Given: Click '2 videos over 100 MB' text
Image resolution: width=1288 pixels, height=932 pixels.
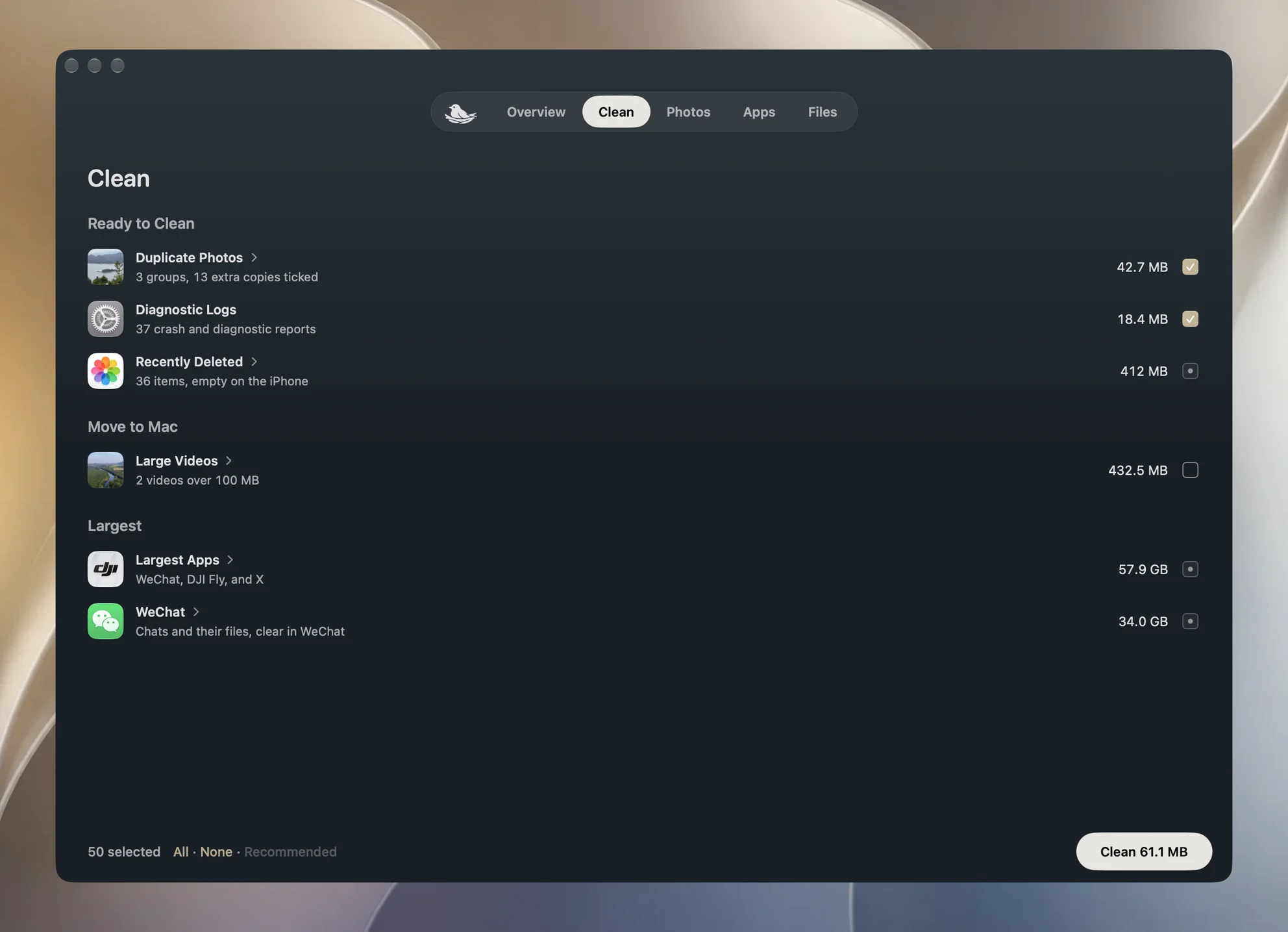Looking at the screenshot, I should click(x=197, y=480).
